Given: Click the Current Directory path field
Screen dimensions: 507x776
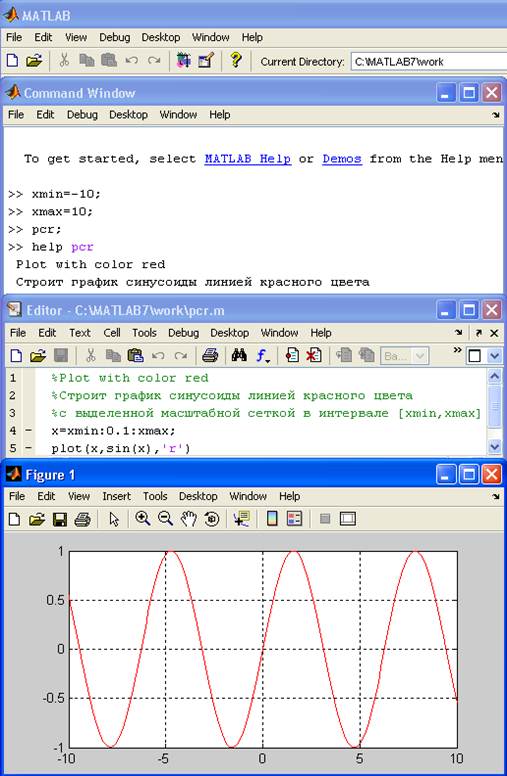Looking at the screenshot, I should tap(429, 62).
